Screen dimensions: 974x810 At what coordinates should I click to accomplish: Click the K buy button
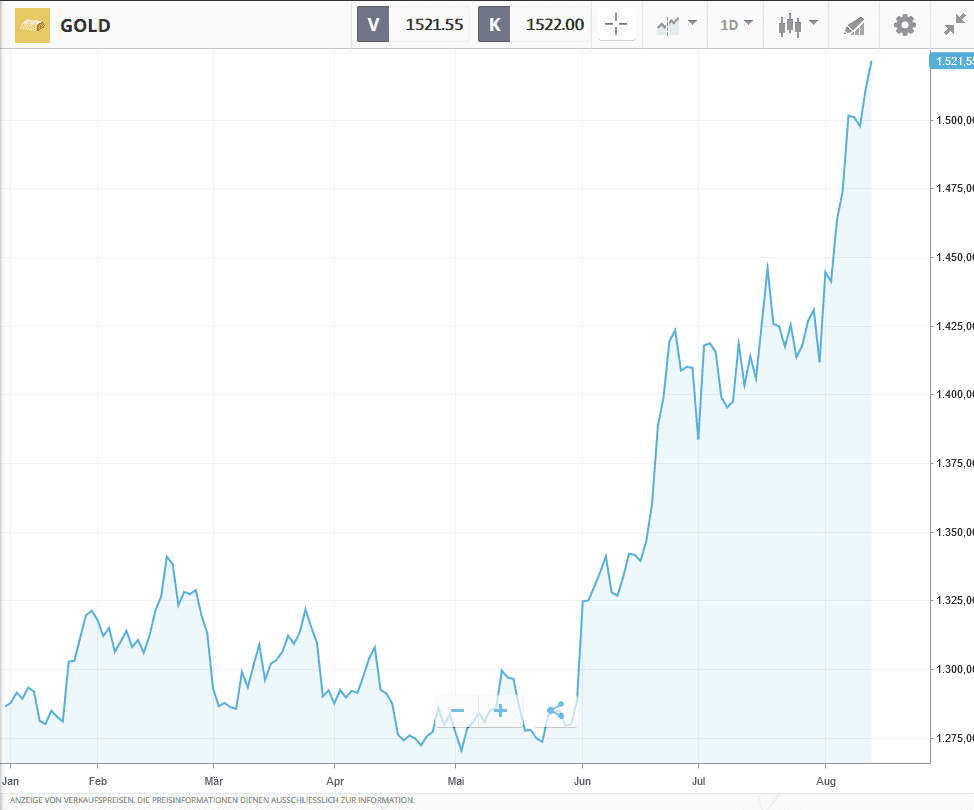(494, 25)
